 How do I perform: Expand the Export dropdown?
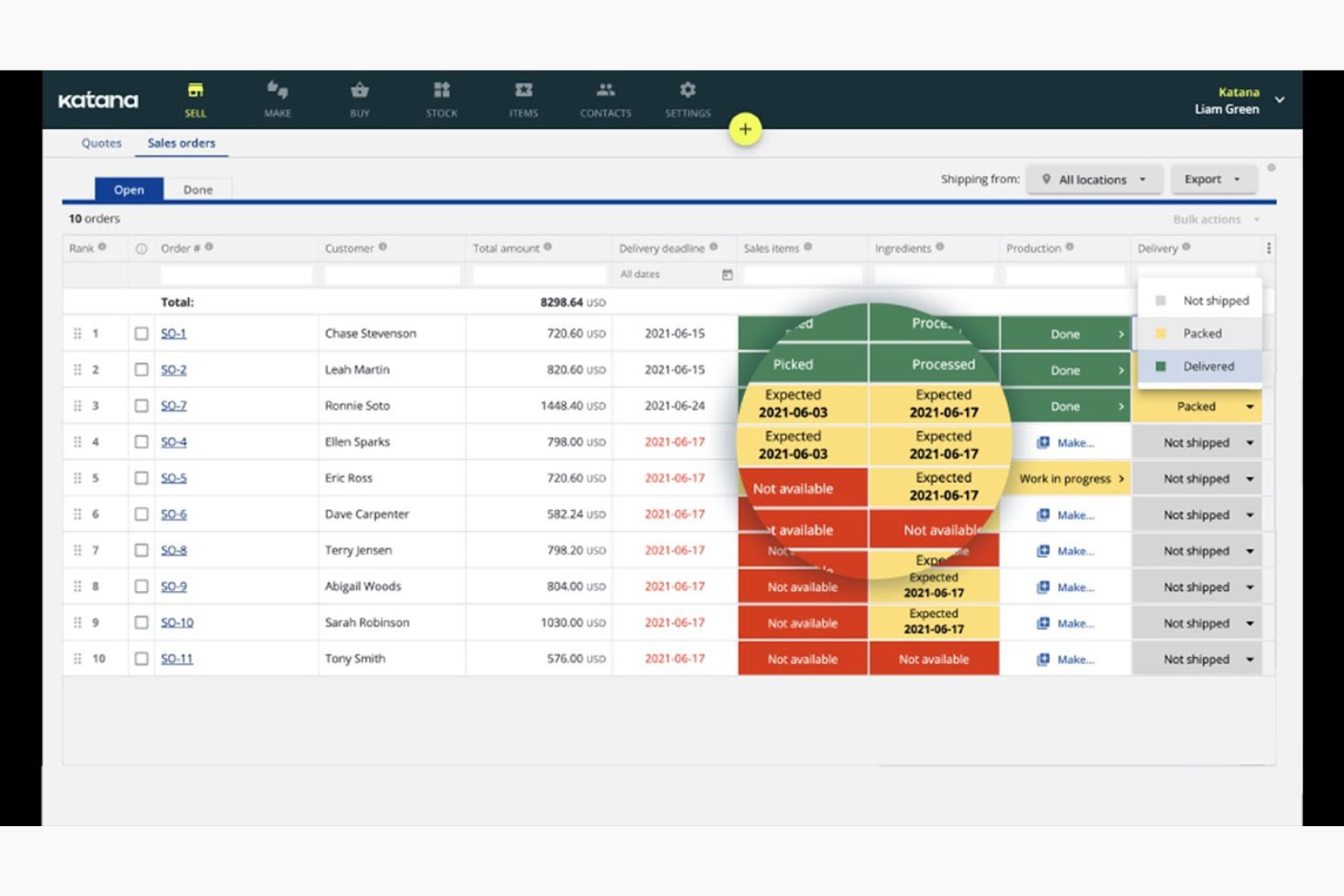click(1213, 179)
